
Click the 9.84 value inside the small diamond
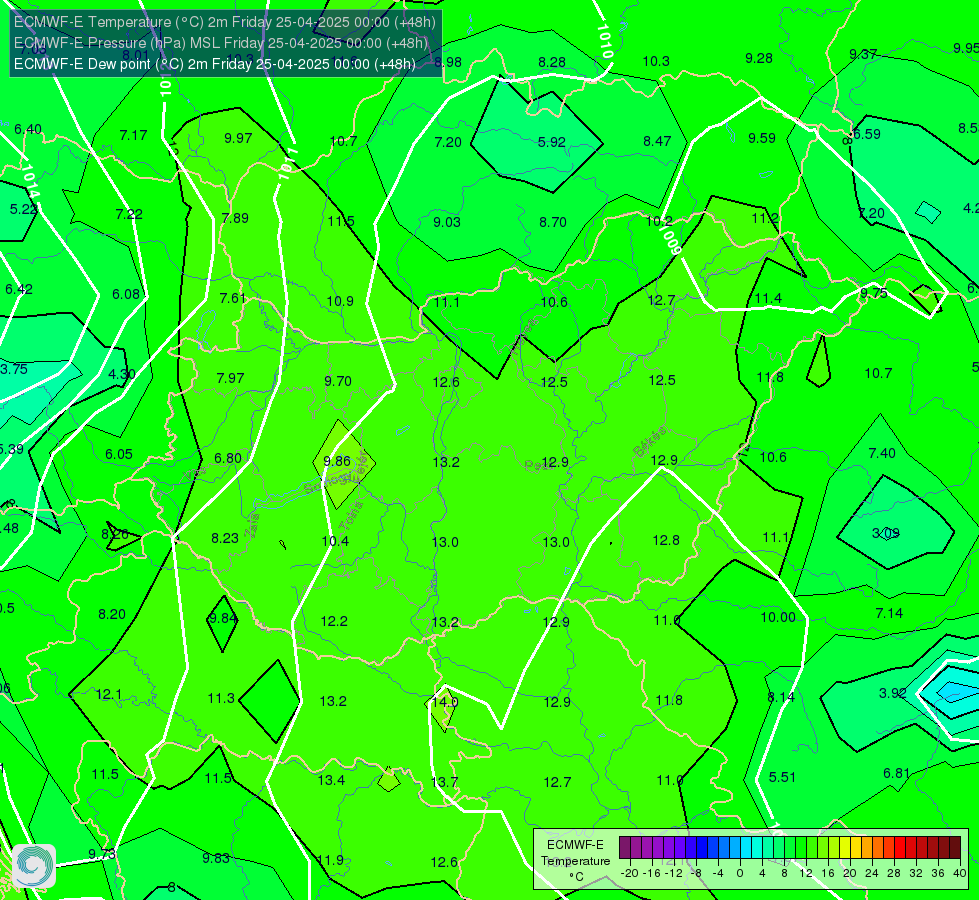pos(223,618)
